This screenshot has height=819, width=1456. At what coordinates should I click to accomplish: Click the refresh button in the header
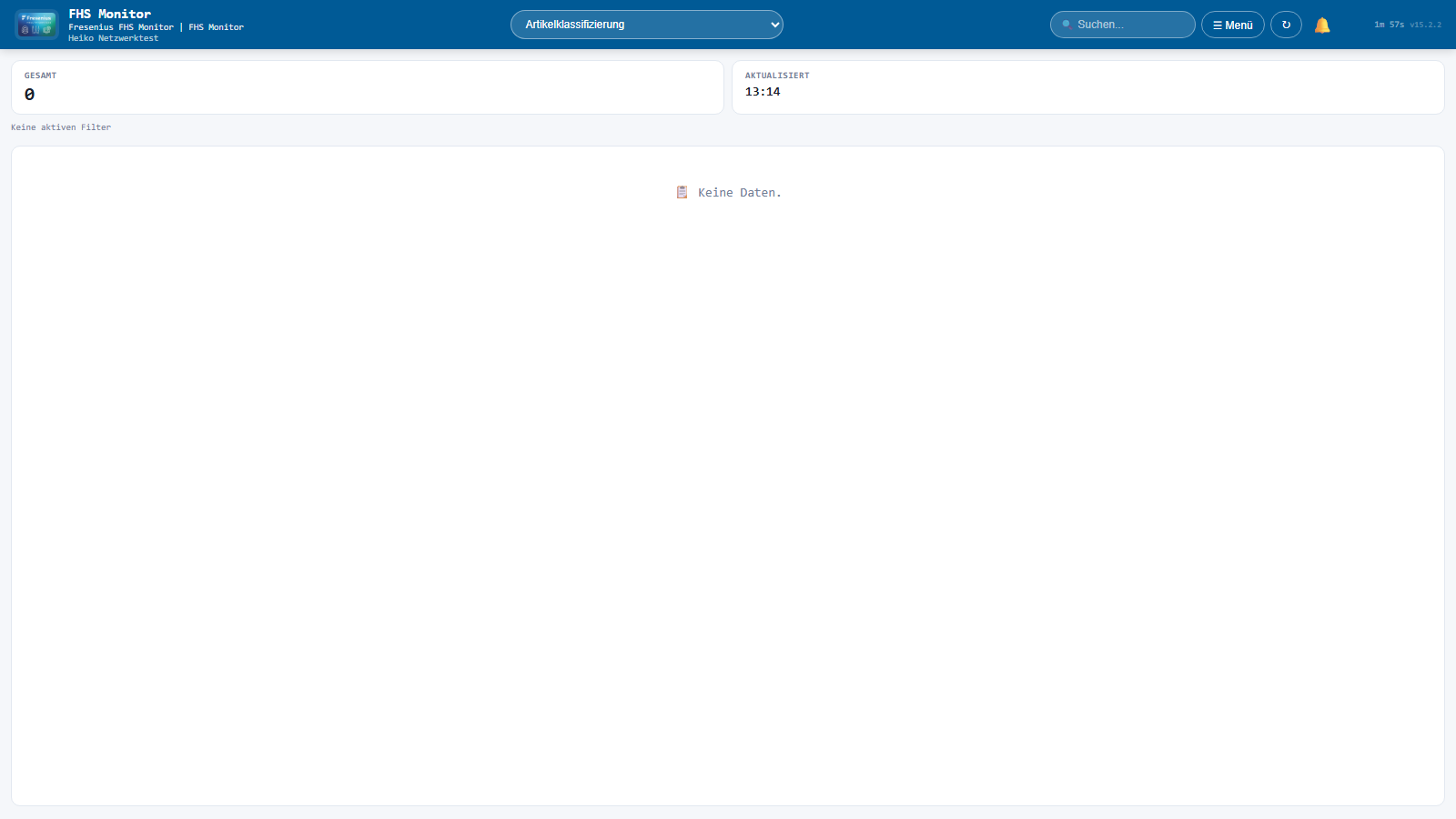click(1286, 25)
